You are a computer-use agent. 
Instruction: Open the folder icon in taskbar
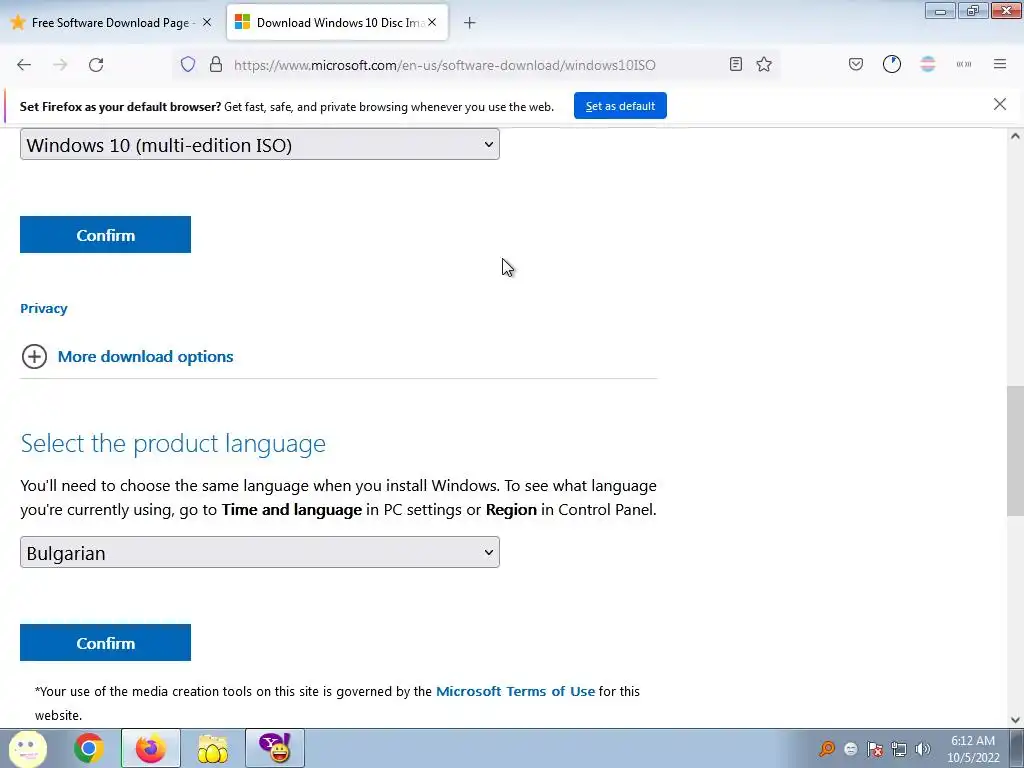pyautogui.click(x=213, y=748)
